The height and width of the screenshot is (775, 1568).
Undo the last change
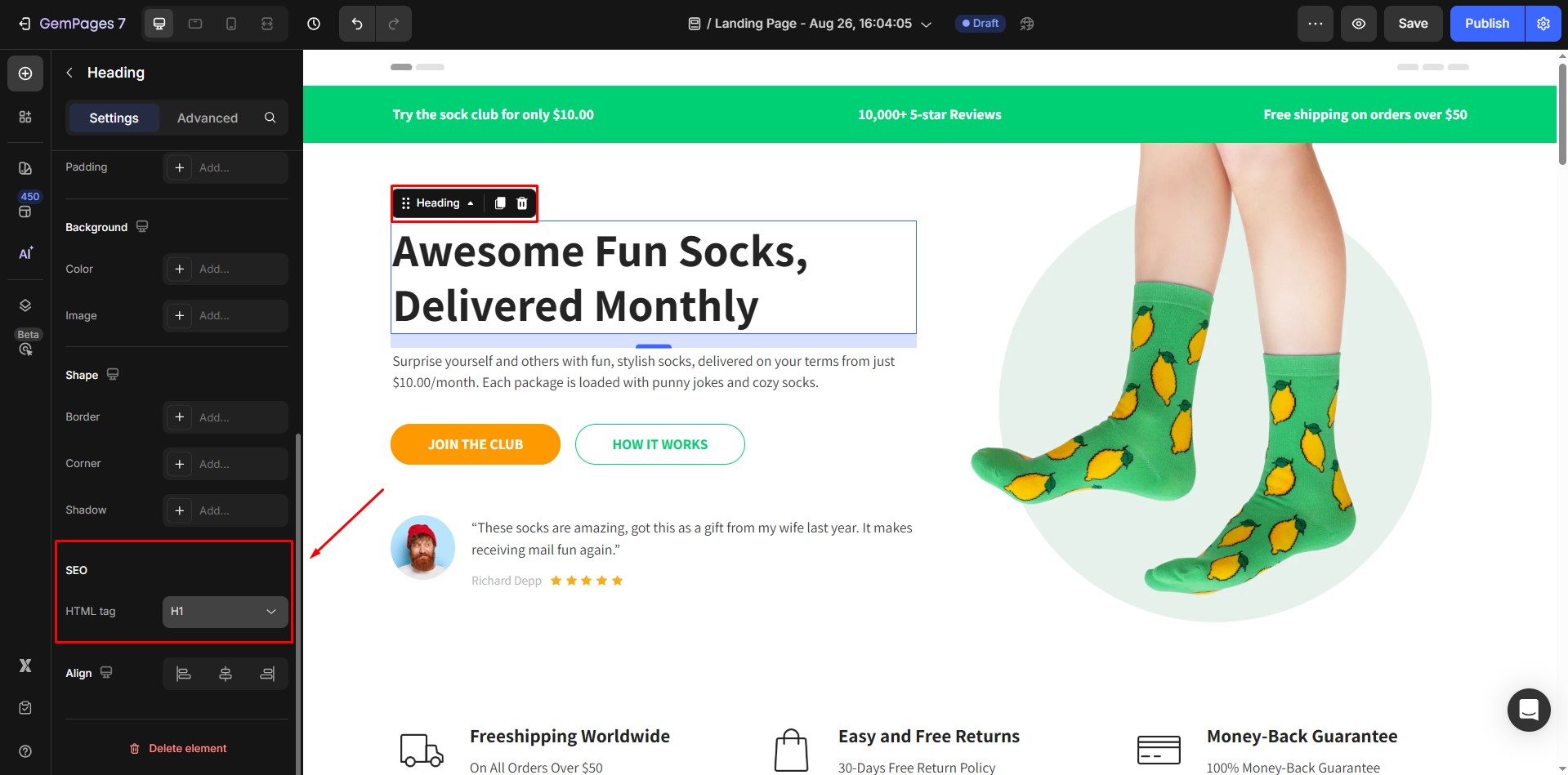(x=356, y=23)
